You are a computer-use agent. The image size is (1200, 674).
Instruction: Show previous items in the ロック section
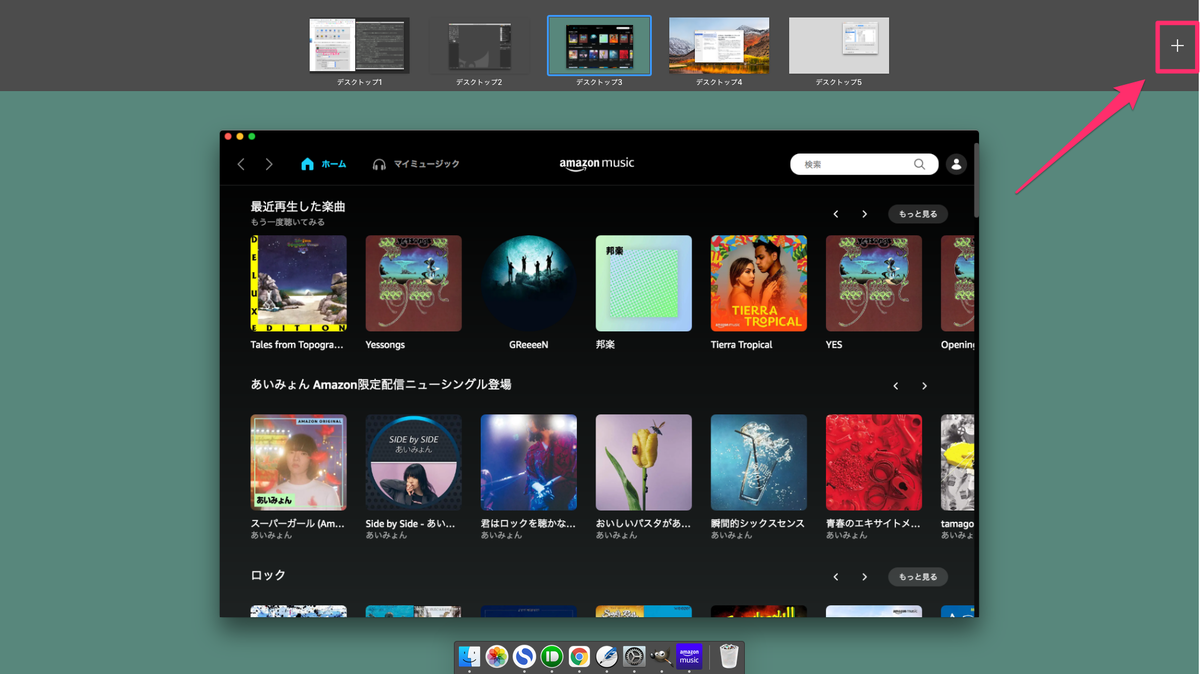[836, 577]
